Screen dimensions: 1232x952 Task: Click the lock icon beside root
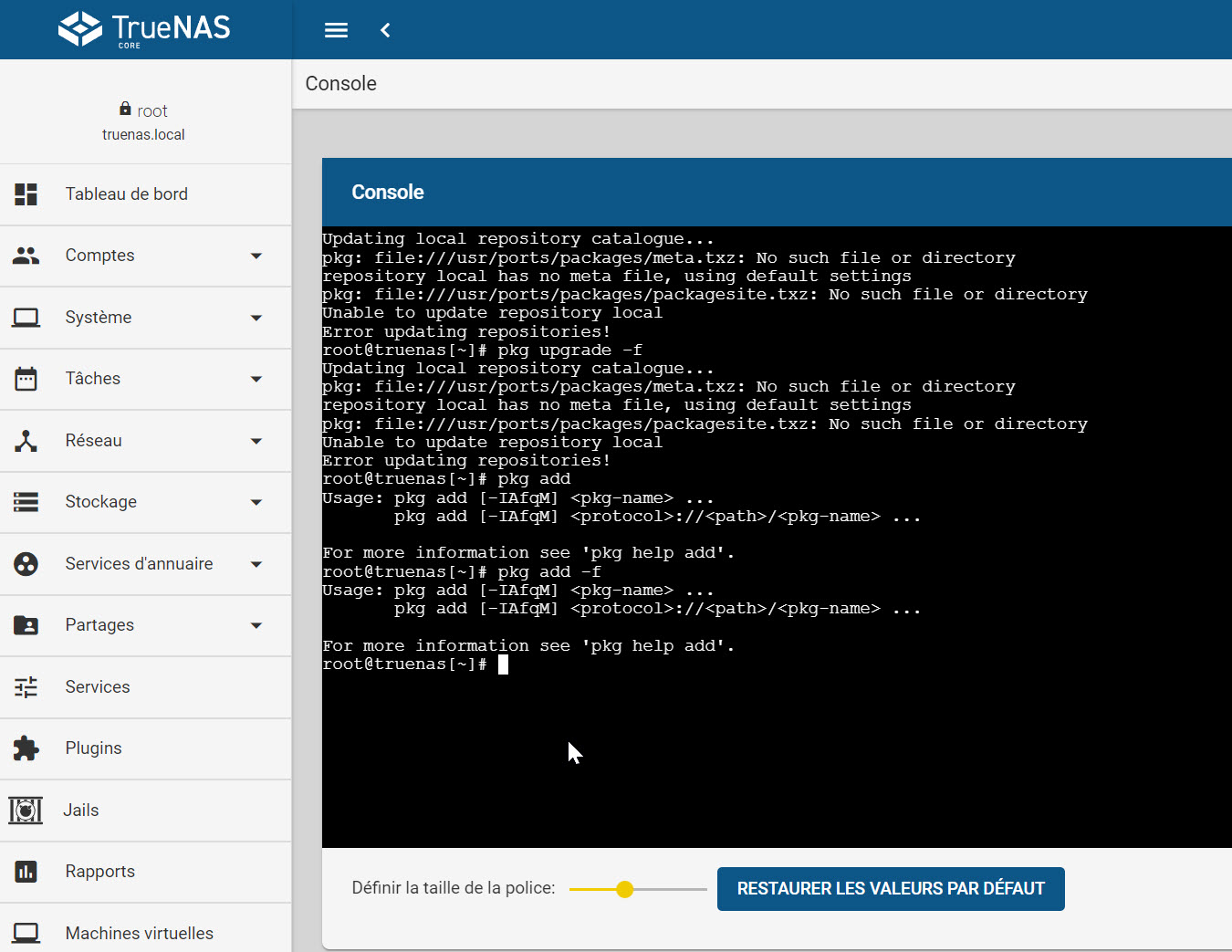click(125, 110)
